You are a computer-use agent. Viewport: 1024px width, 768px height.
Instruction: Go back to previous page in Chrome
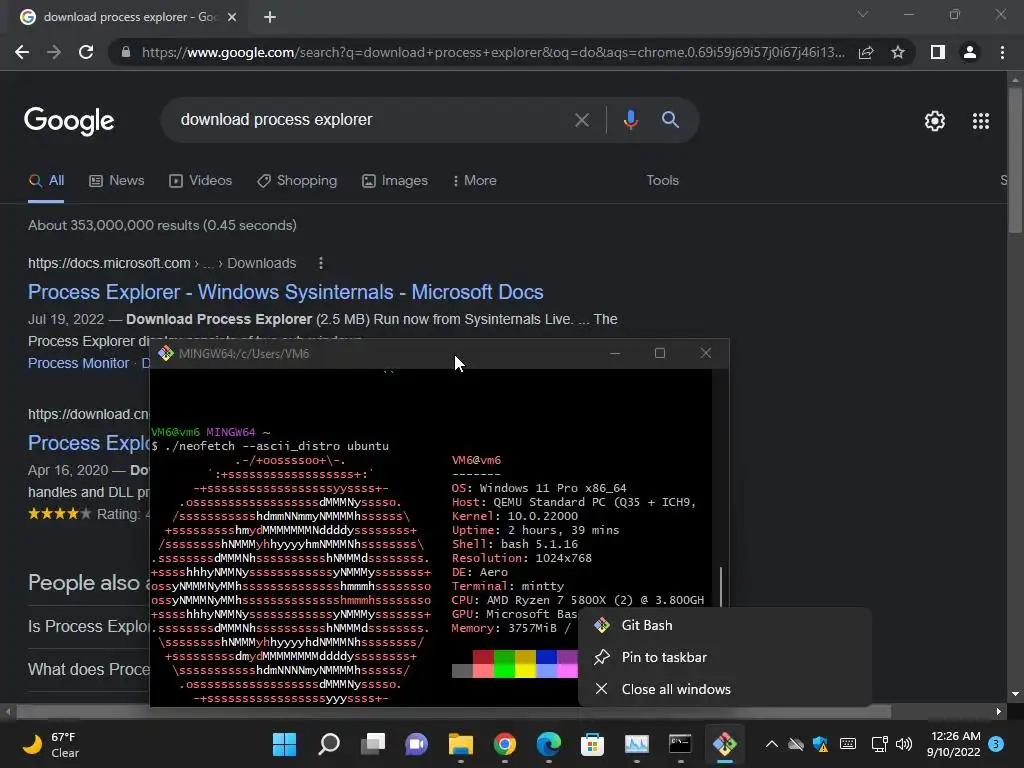coord(22,52)
